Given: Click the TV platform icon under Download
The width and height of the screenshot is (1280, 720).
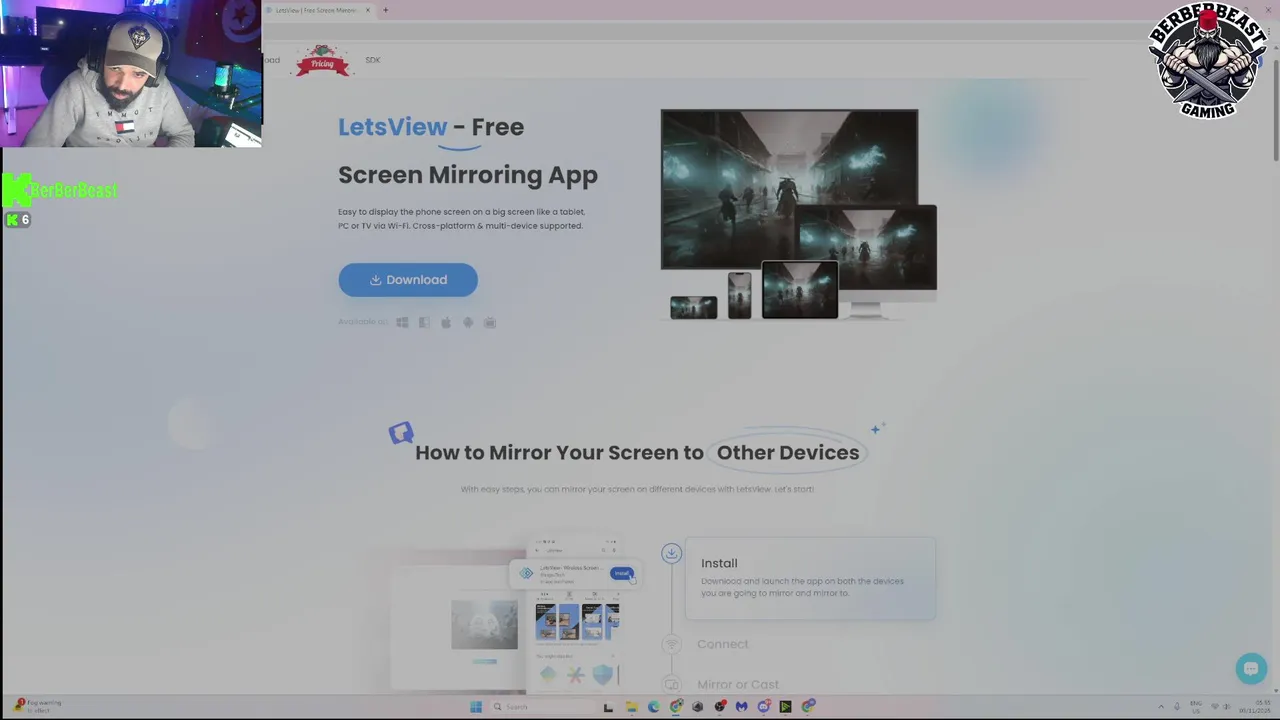Looking at the screenshot, I should coord(490,322).
